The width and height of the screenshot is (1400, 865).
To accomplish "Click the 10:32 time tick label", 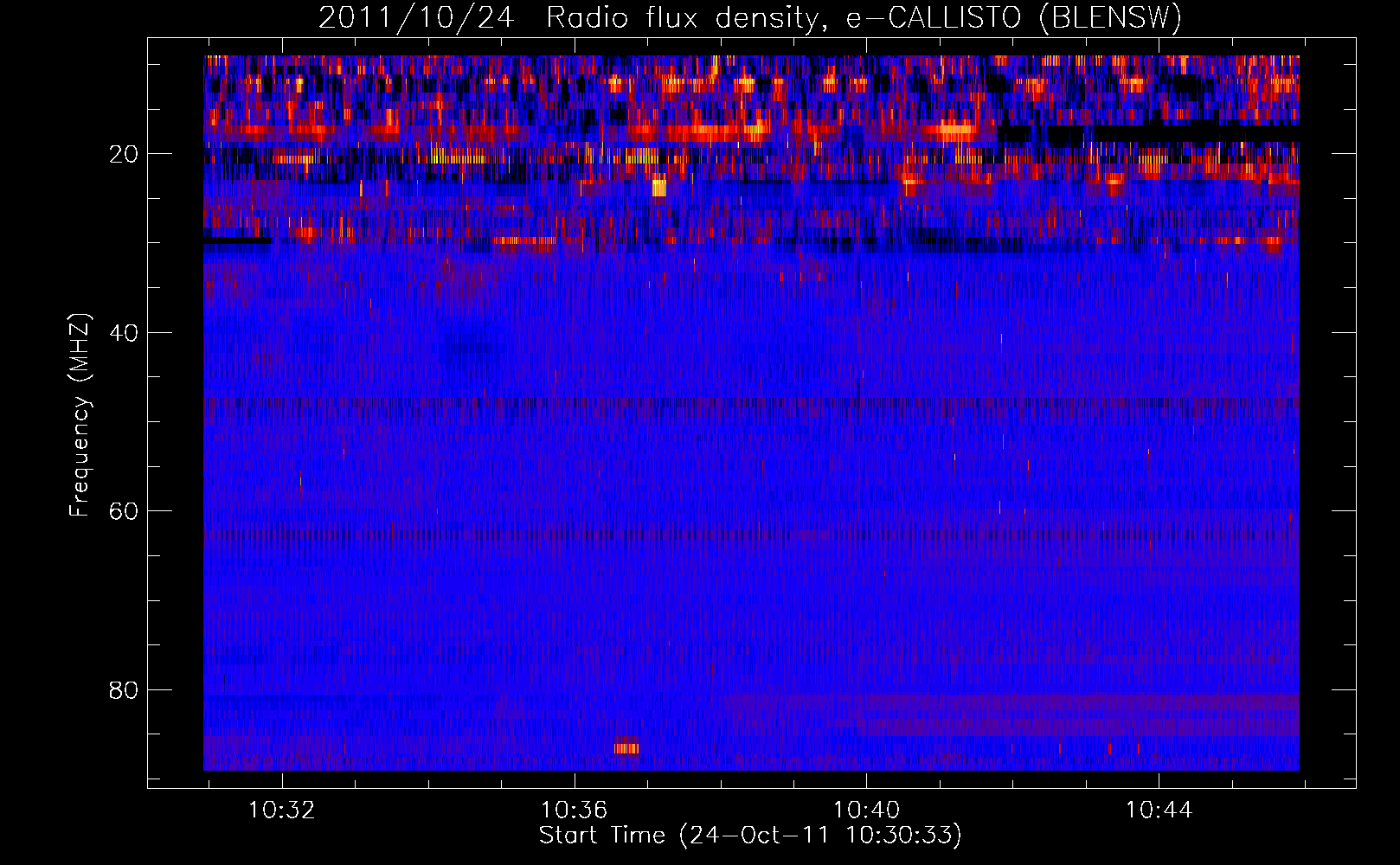I will coord(281,811).
